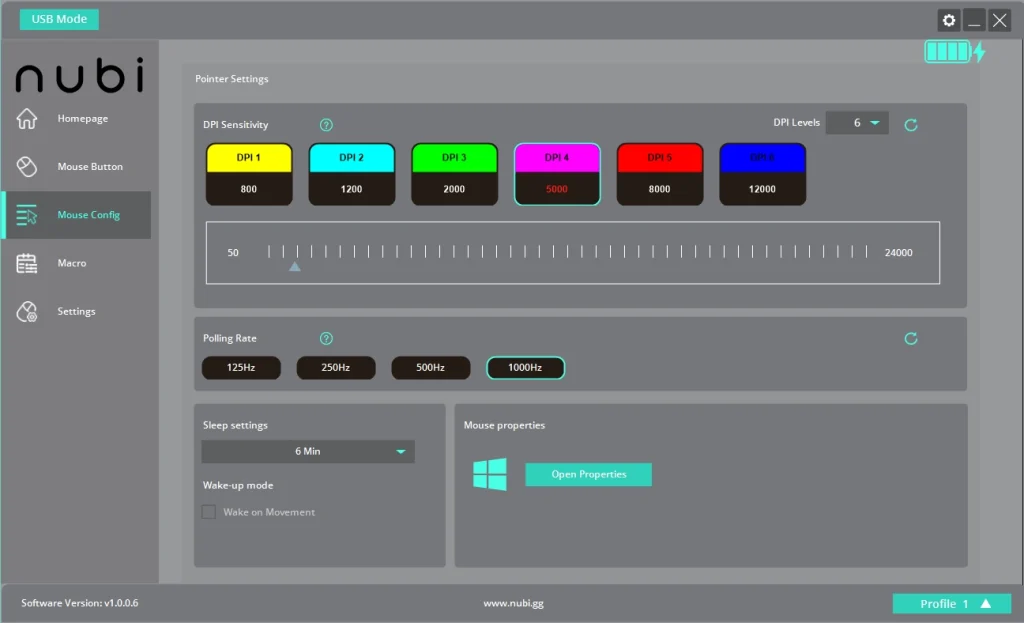The width and height of the screenshot is (1024, 623).
Task: Enable the Wake on Movement checkbox
Action: click(x=209, y=512)
